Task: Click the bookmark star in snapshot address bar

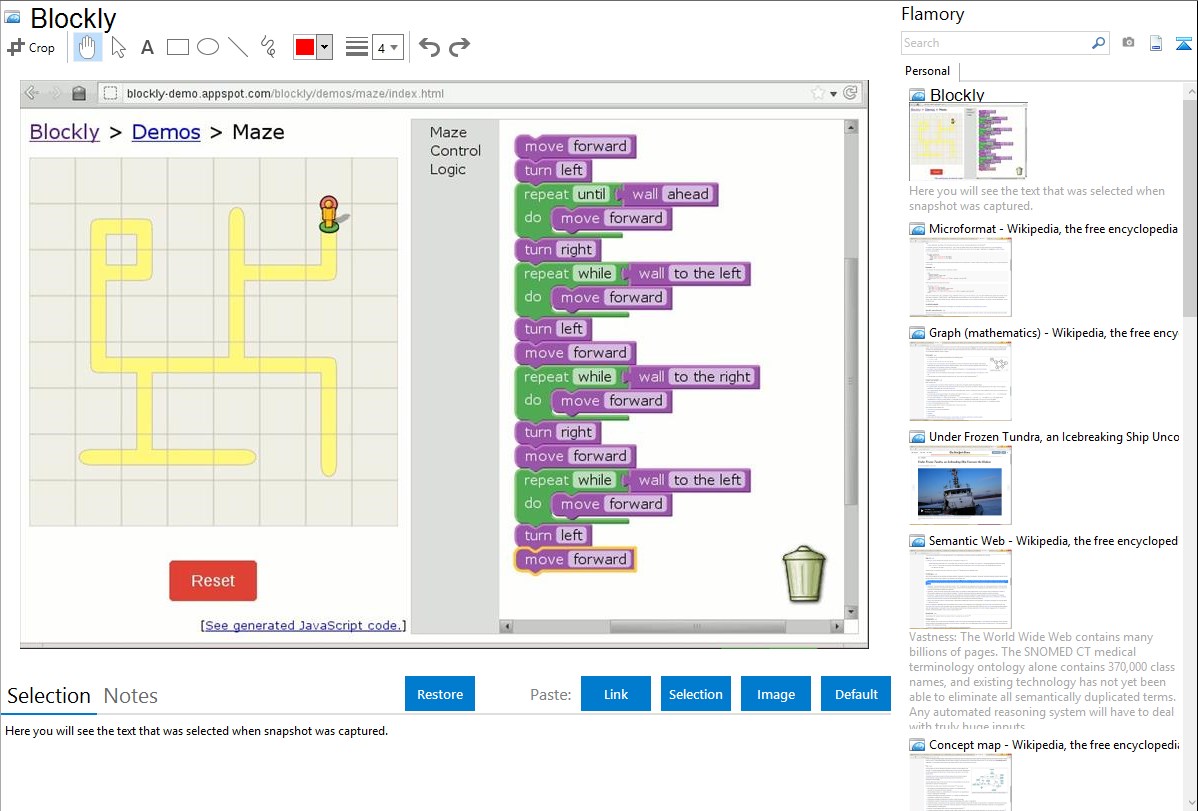Action: [x=818, y=92]
